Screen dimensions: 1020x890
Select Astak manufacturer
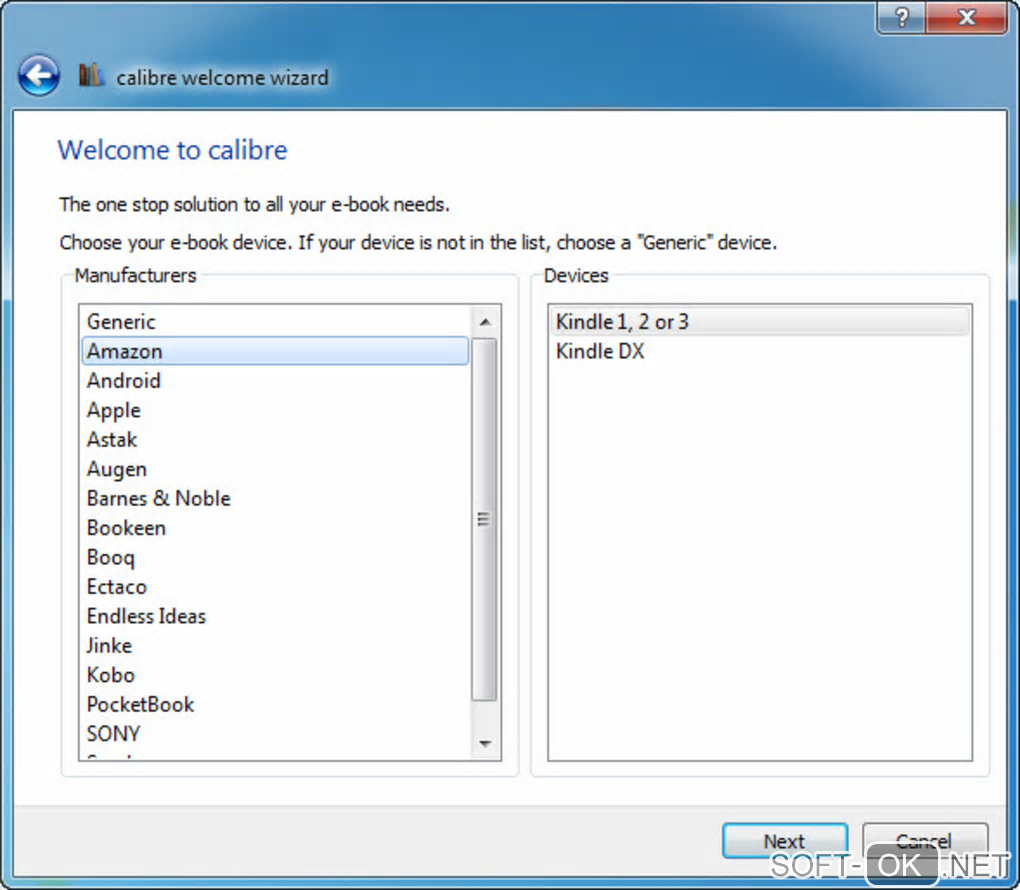point(275,439)
